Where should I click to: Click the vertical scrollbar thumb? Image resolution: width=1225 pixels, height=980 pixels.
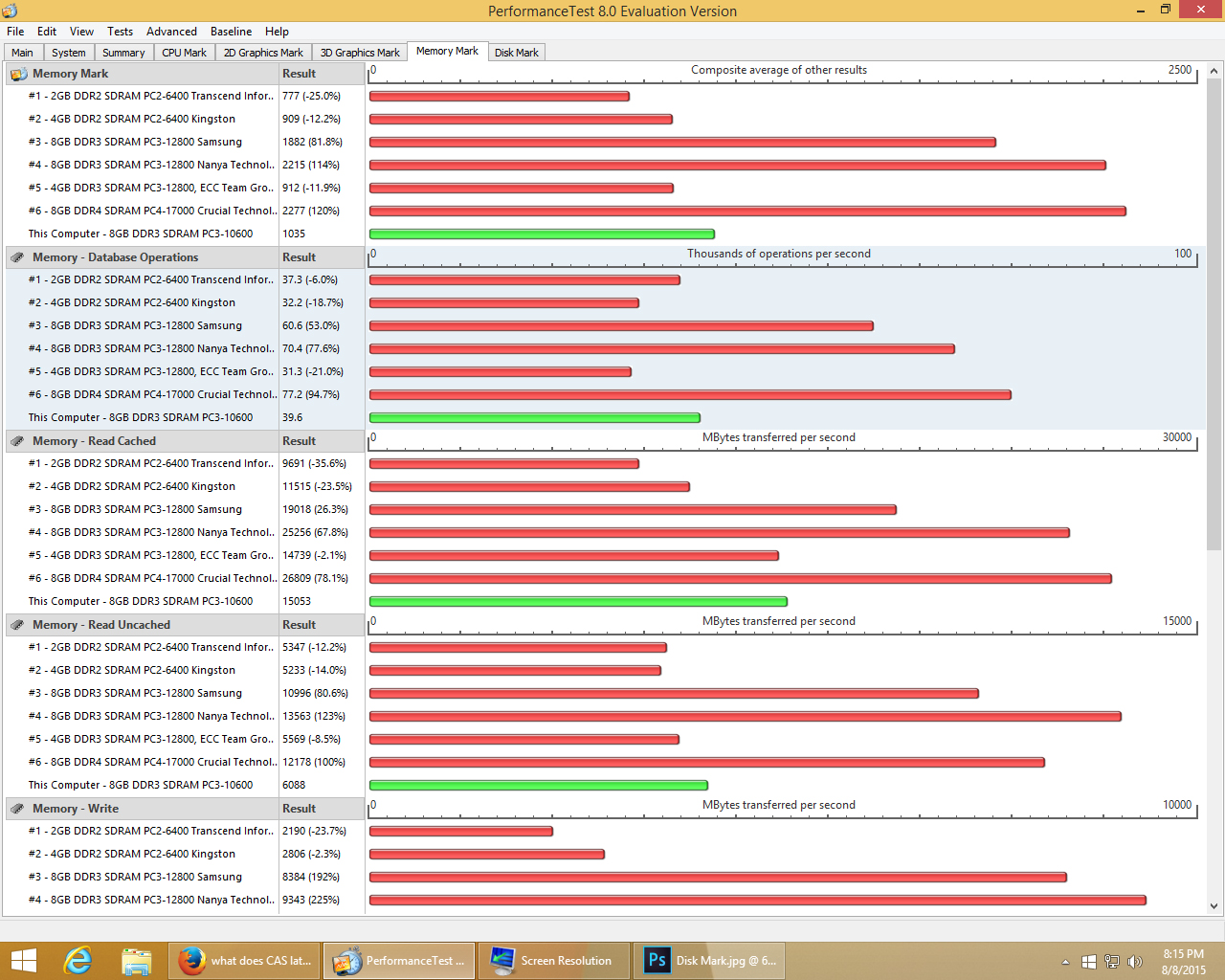(1214, 315)
